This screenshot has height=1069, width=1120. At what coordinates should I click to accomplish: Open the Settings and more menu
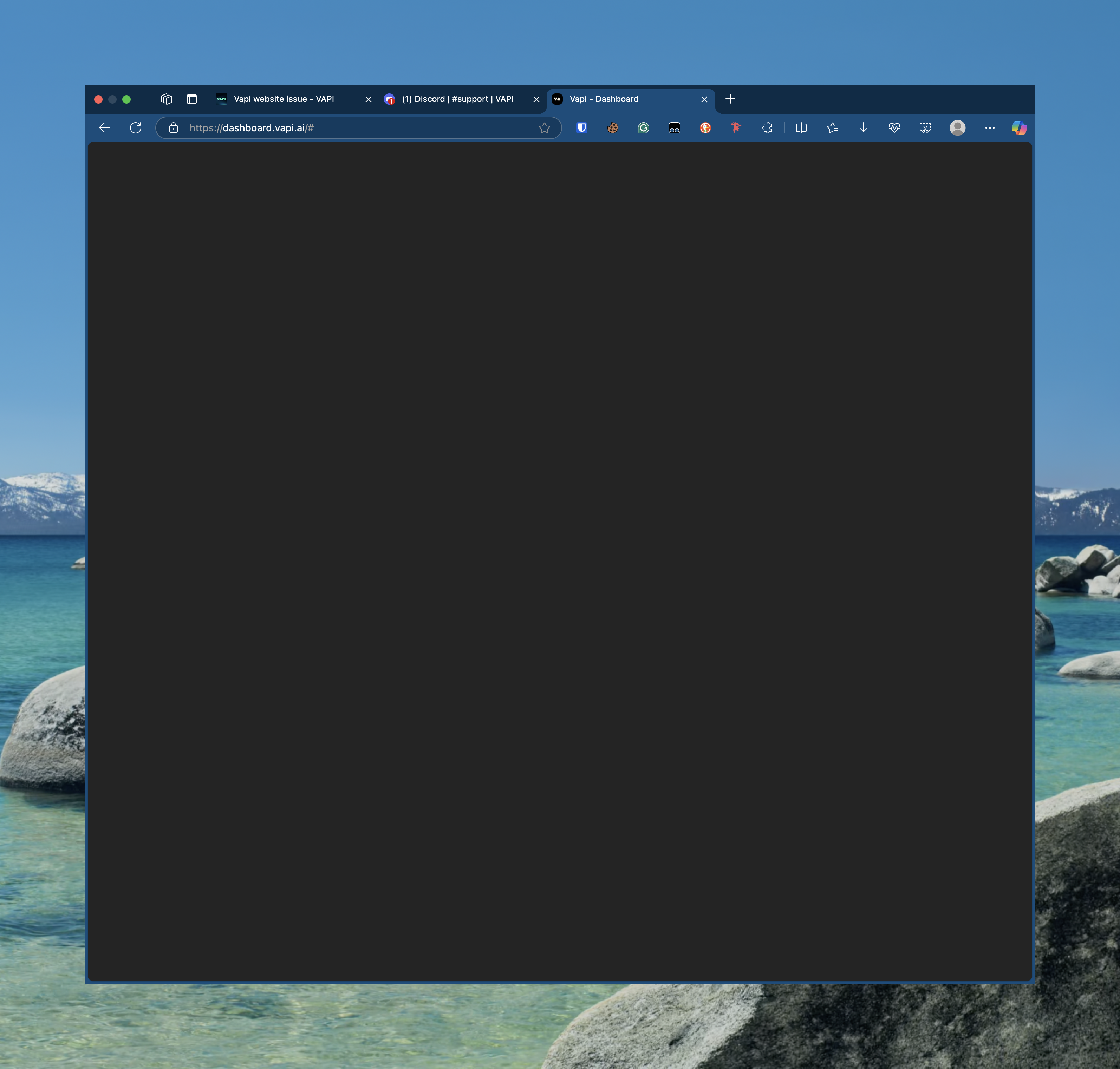pyautogui.click(x=990, y=127)
